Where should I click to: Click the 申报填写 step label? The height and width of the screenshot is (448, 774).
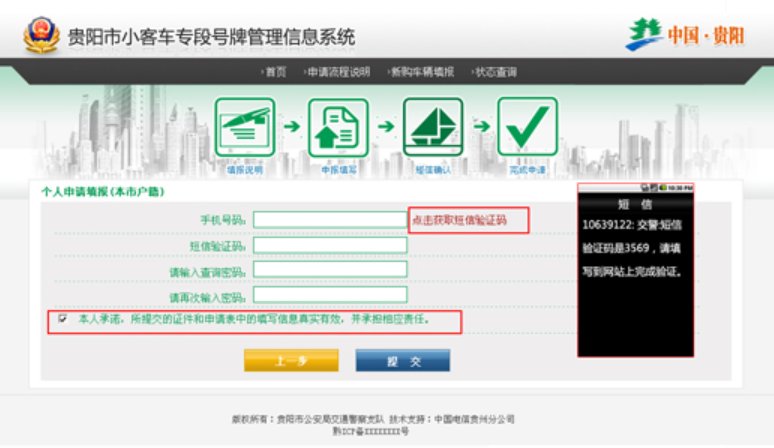[x=339, y=170]
